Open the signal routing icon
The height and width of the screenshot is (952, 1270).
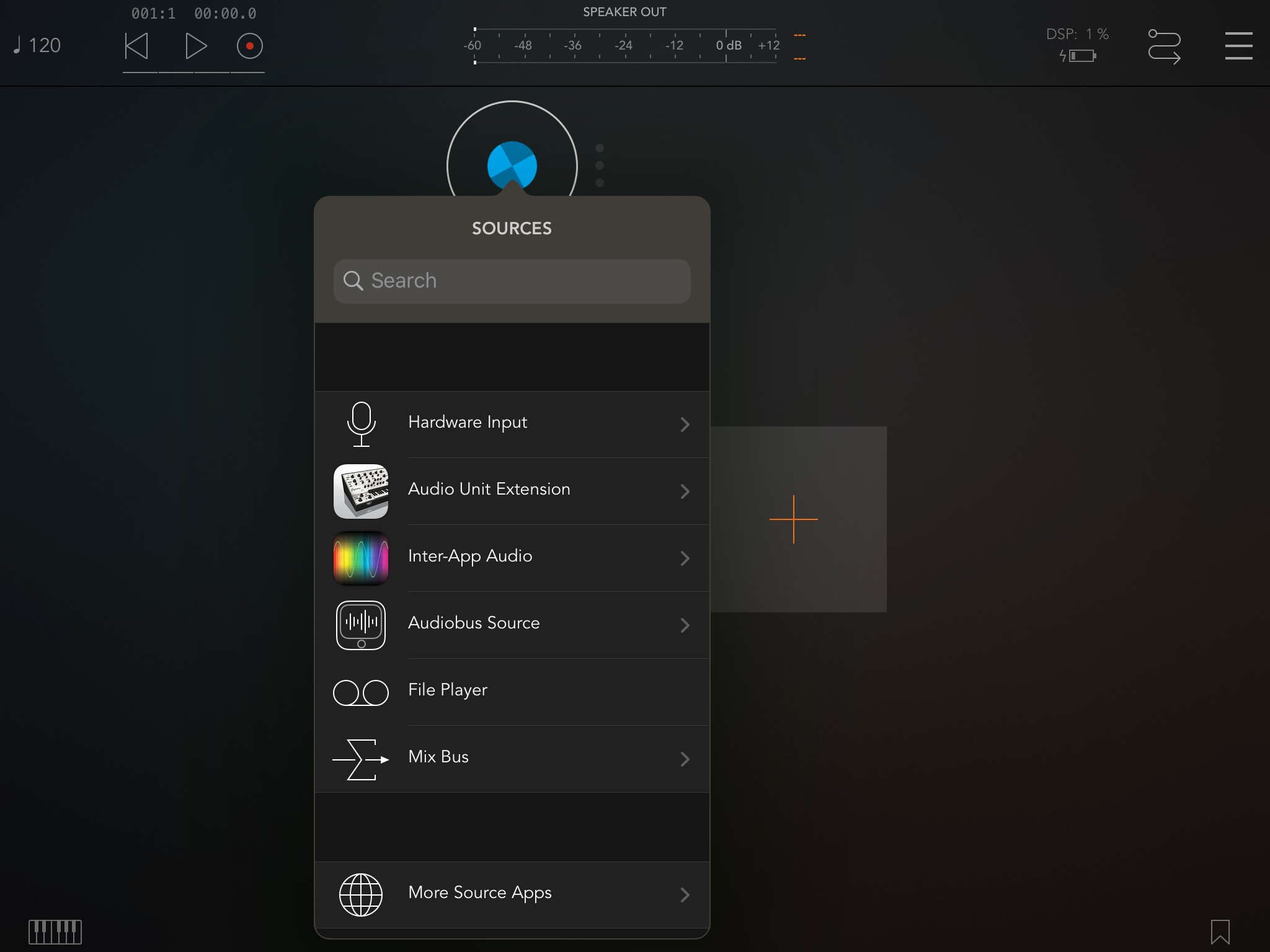pos(1164,46)
